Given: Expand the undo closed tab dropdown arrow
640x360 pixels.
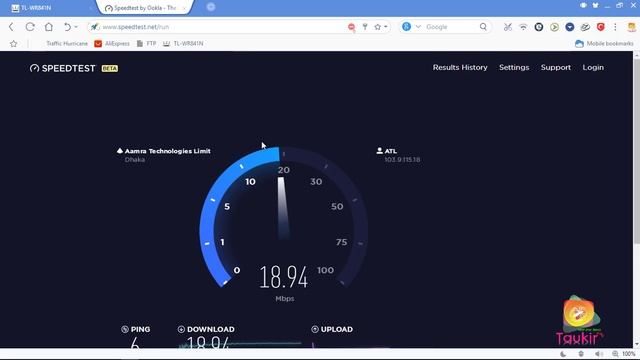Looking at the screenshot, I should (76, 27).
